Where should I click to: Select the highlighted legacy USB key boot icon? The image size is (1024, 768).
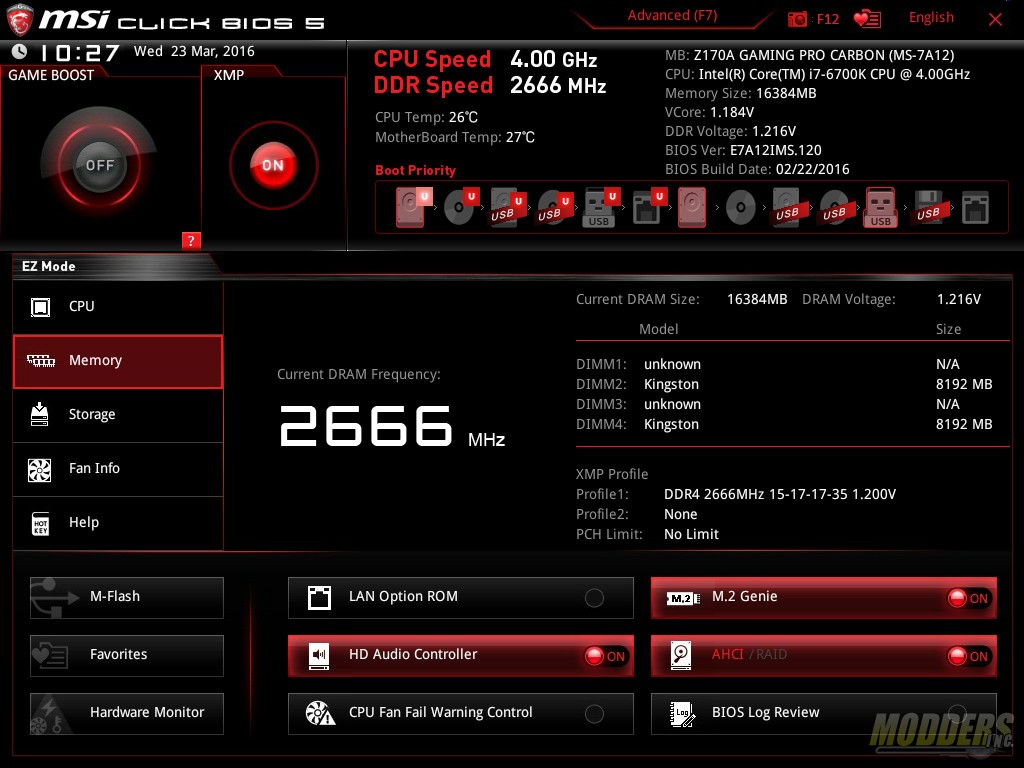pyautogui.click(x=880, y=207)
